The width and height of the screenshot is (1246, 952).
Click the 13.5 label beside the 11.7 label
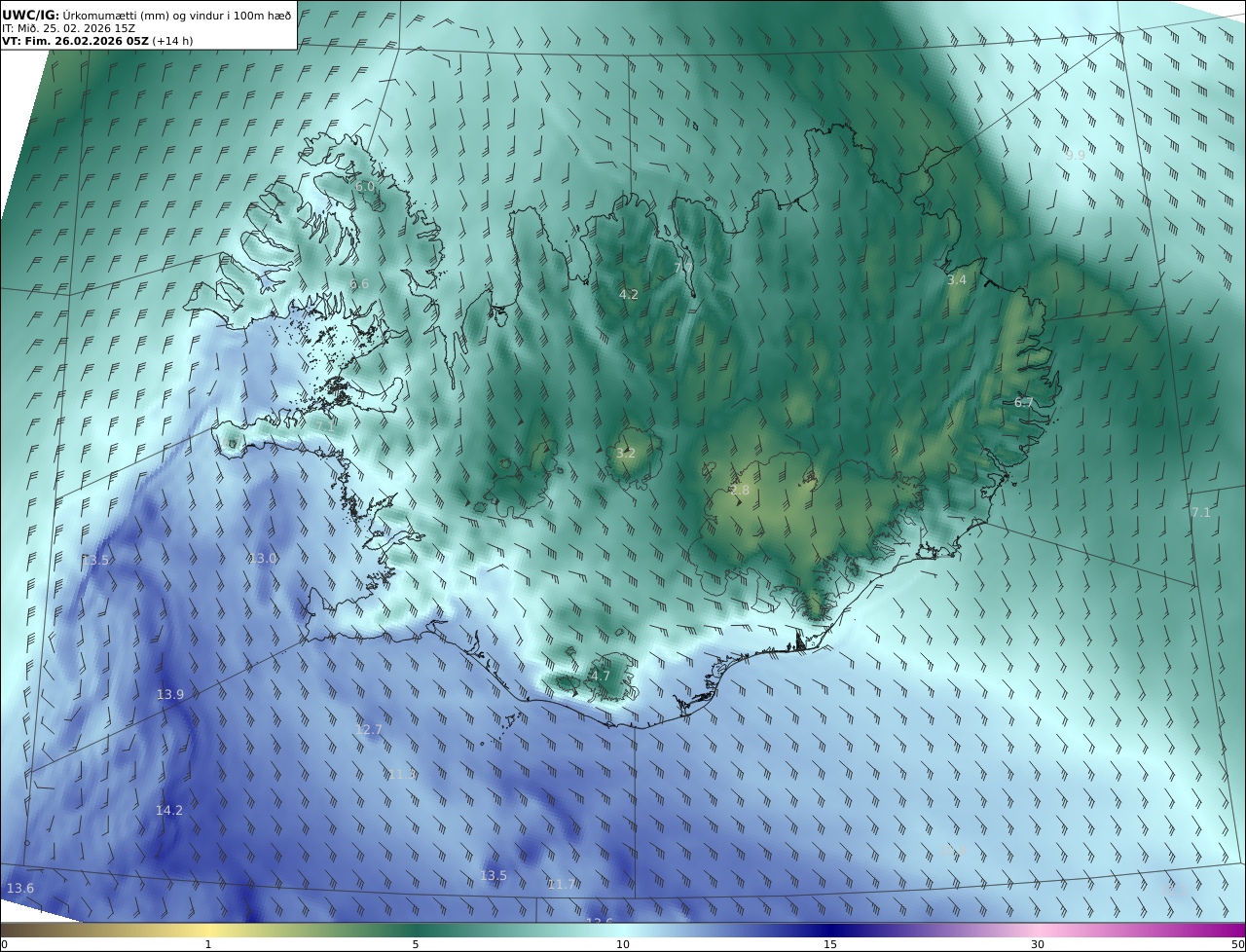pyautogui.click(x=494, y=875)
